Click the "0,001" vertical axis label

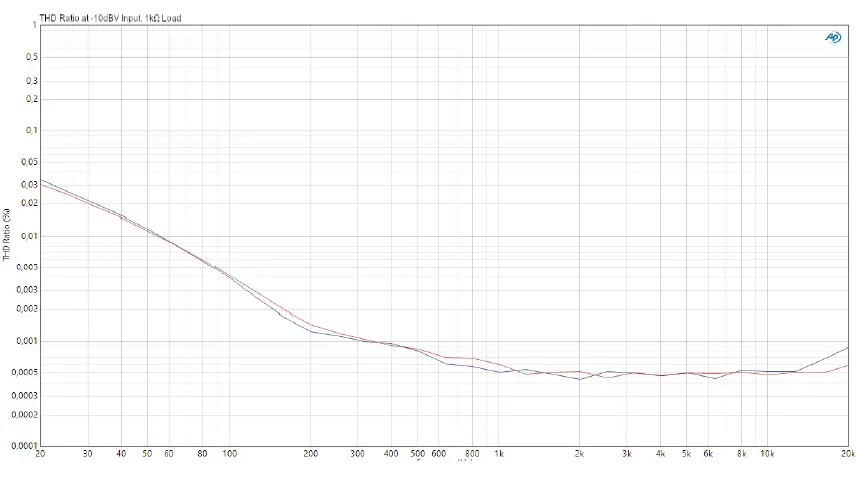pos(28,341)
